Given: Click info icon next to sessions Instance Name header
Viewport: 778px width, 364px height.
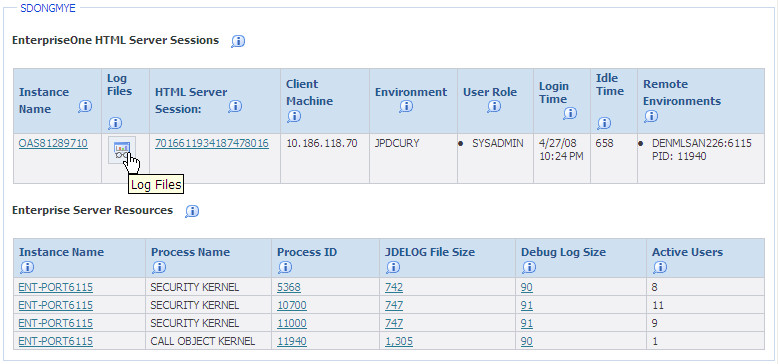Looking at the screenshot, I should (x=85, y=107).
